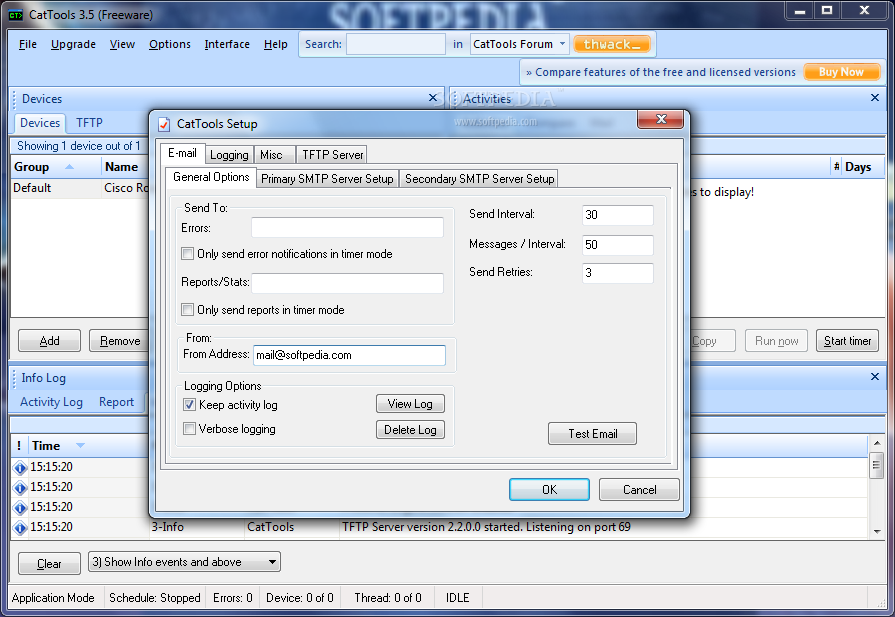Open the File menu

(27, 44)
